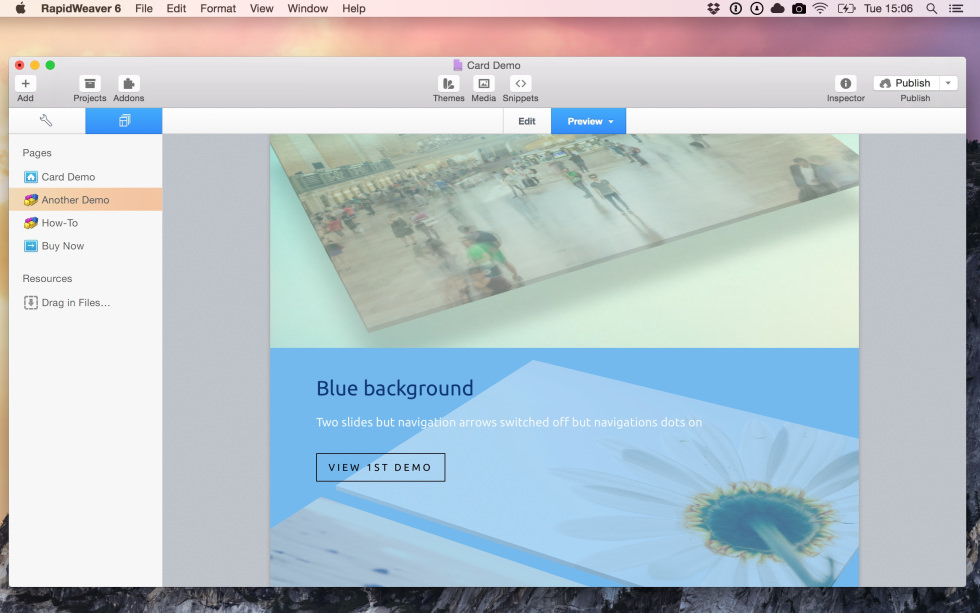Viewport: 980px width, 613px height.
Task: Click the circular clock menu bar icon
Action: tap(757, 8)
